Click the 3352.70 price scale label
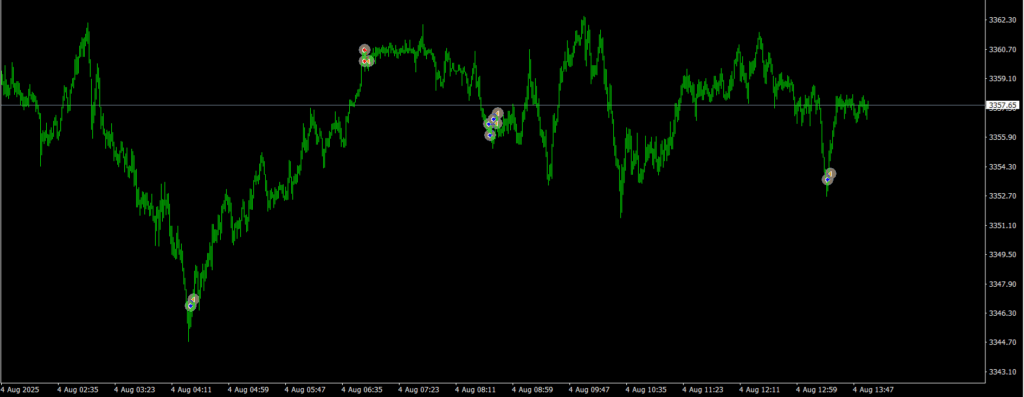The height and width of the screenshot is (397, 1024). 1001,196
